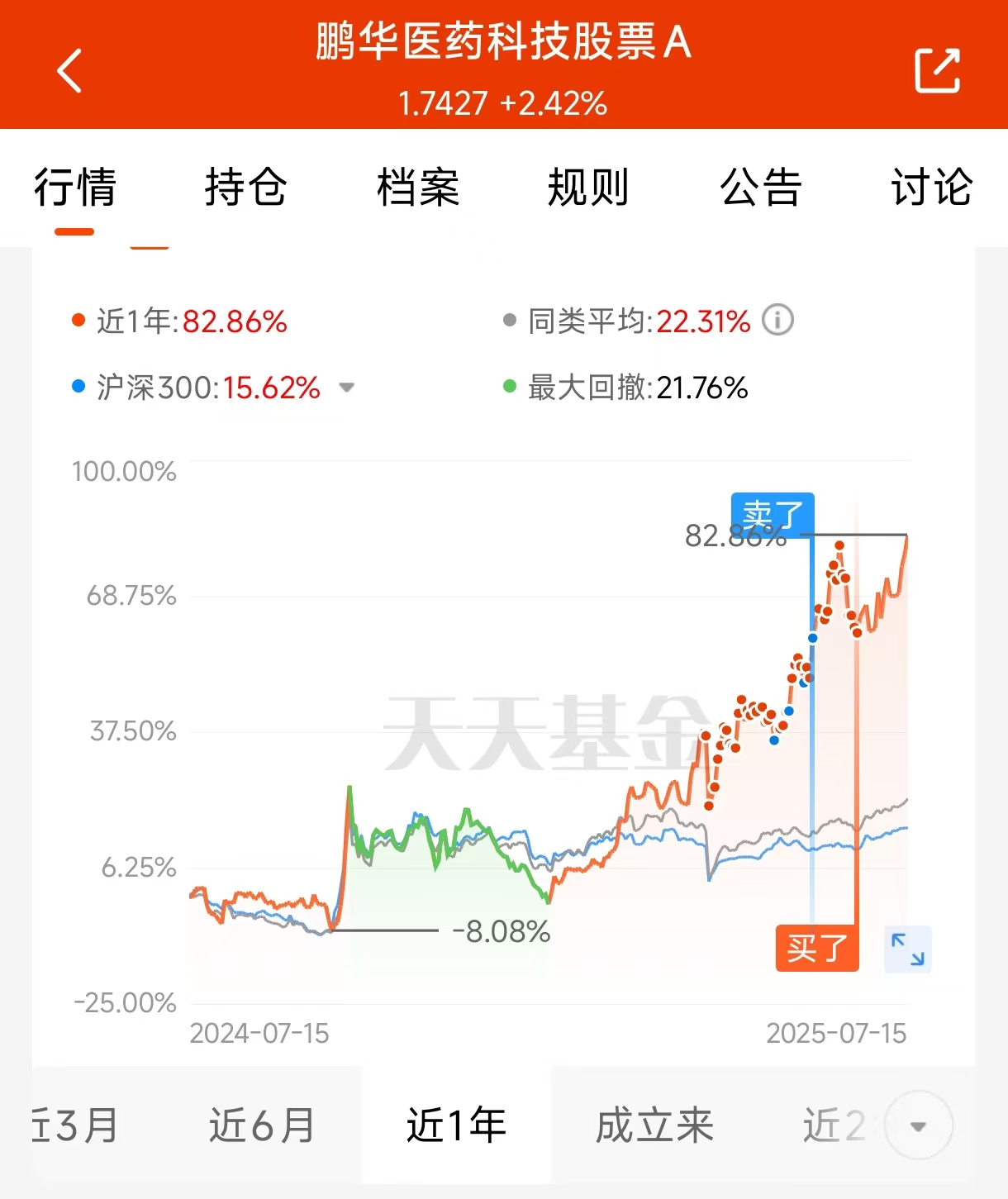Go back with the left arrow icon
The image size is (1008, 1199).
(x=69, y=70)
